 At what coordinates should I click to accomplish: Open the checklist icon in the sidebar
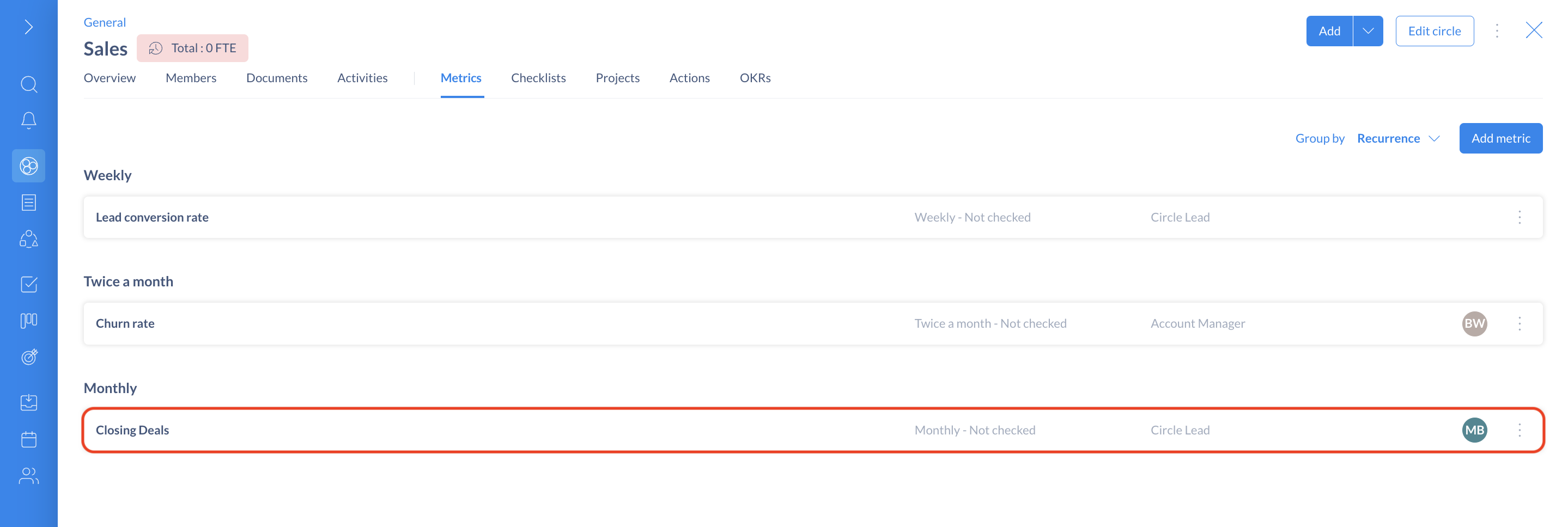pos(29,284)
